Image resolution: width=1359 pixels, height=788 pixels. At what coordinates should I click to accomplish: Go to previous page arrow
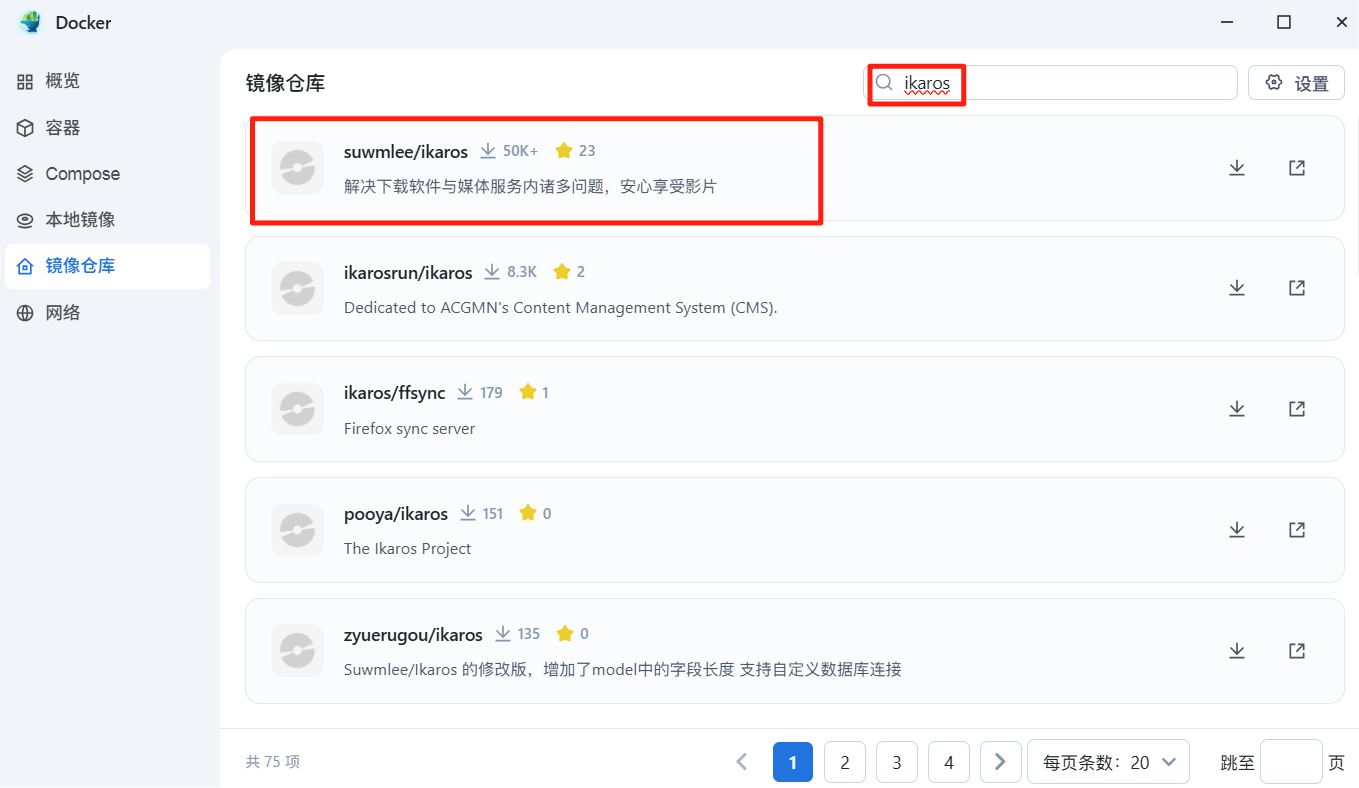click(742, 762)
